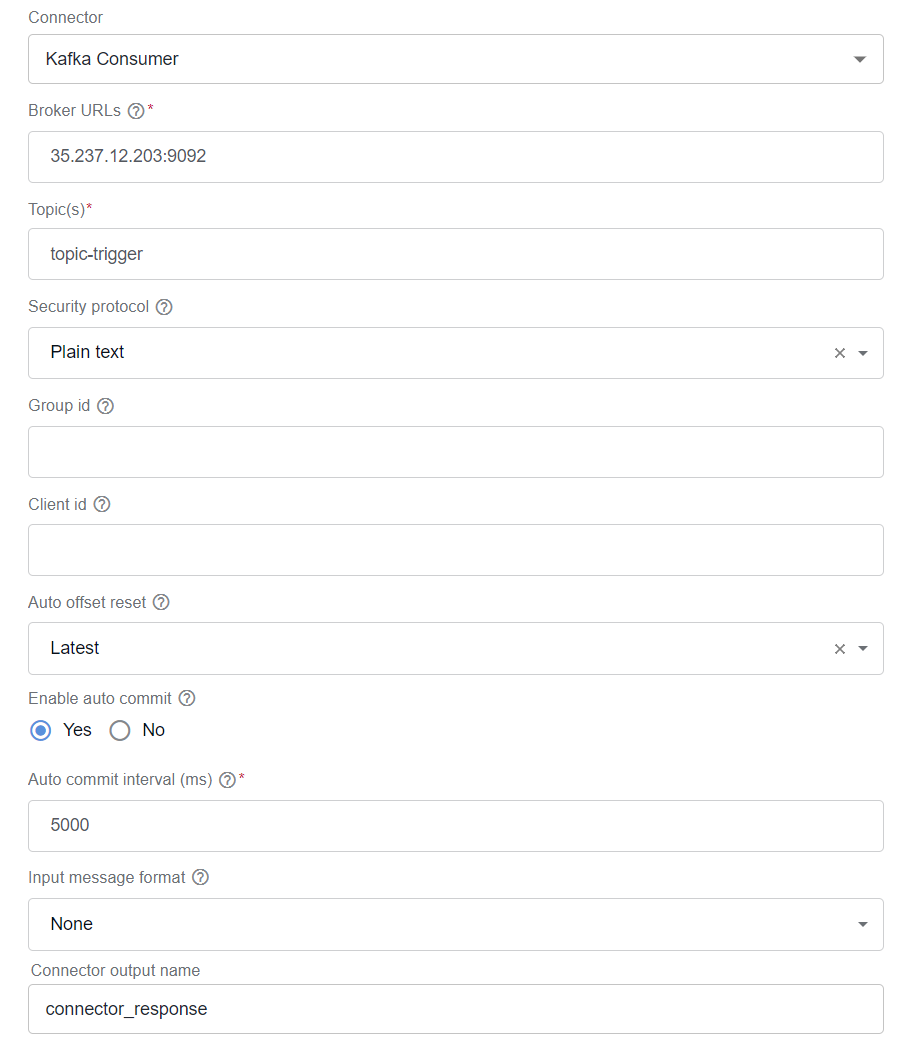
Task: Clear the Latest auto offset selection
Action: click(x=839, y=649)
